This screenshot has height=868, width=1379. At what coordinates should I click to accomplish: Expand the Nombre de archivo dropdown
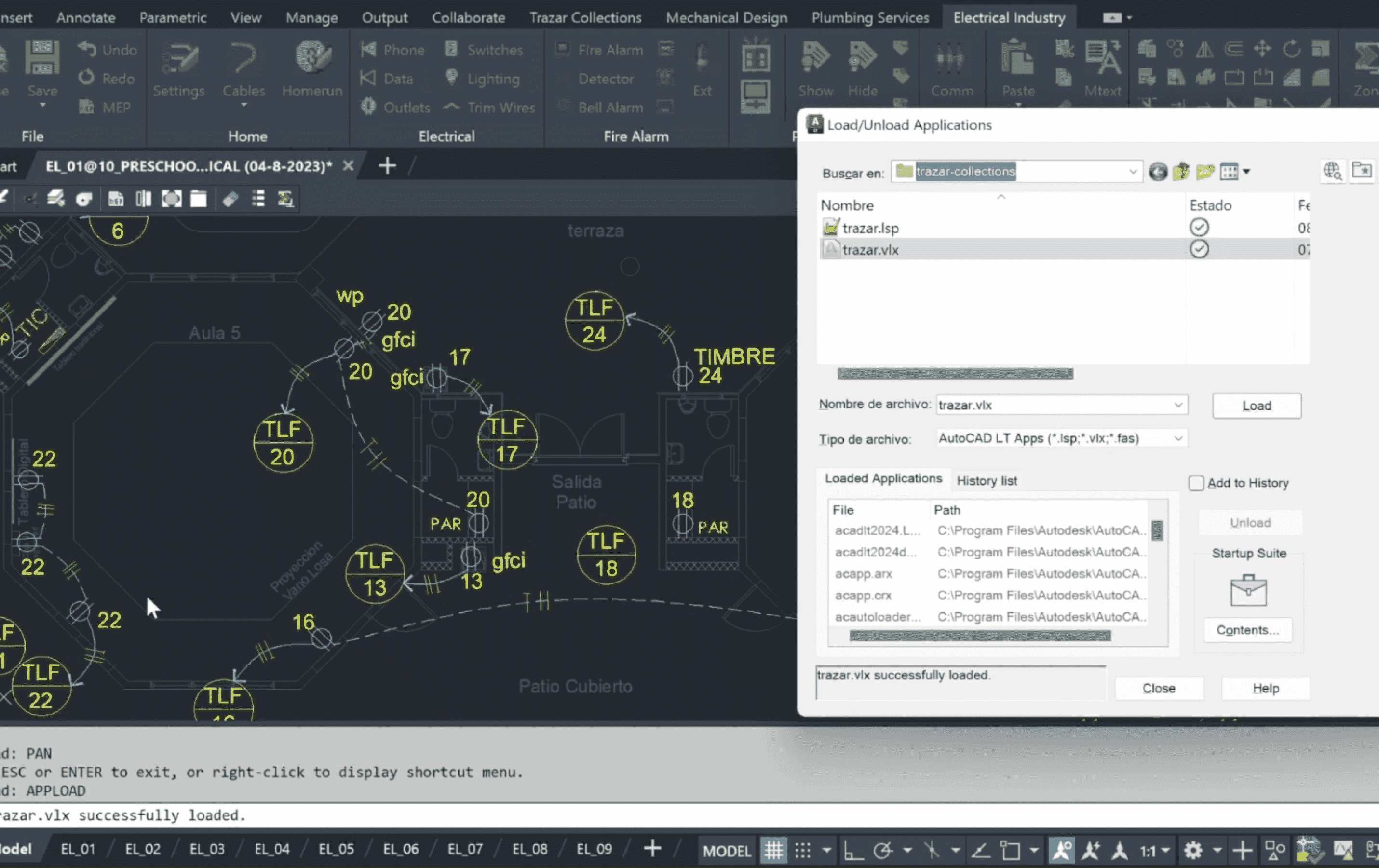[1178, 405]
